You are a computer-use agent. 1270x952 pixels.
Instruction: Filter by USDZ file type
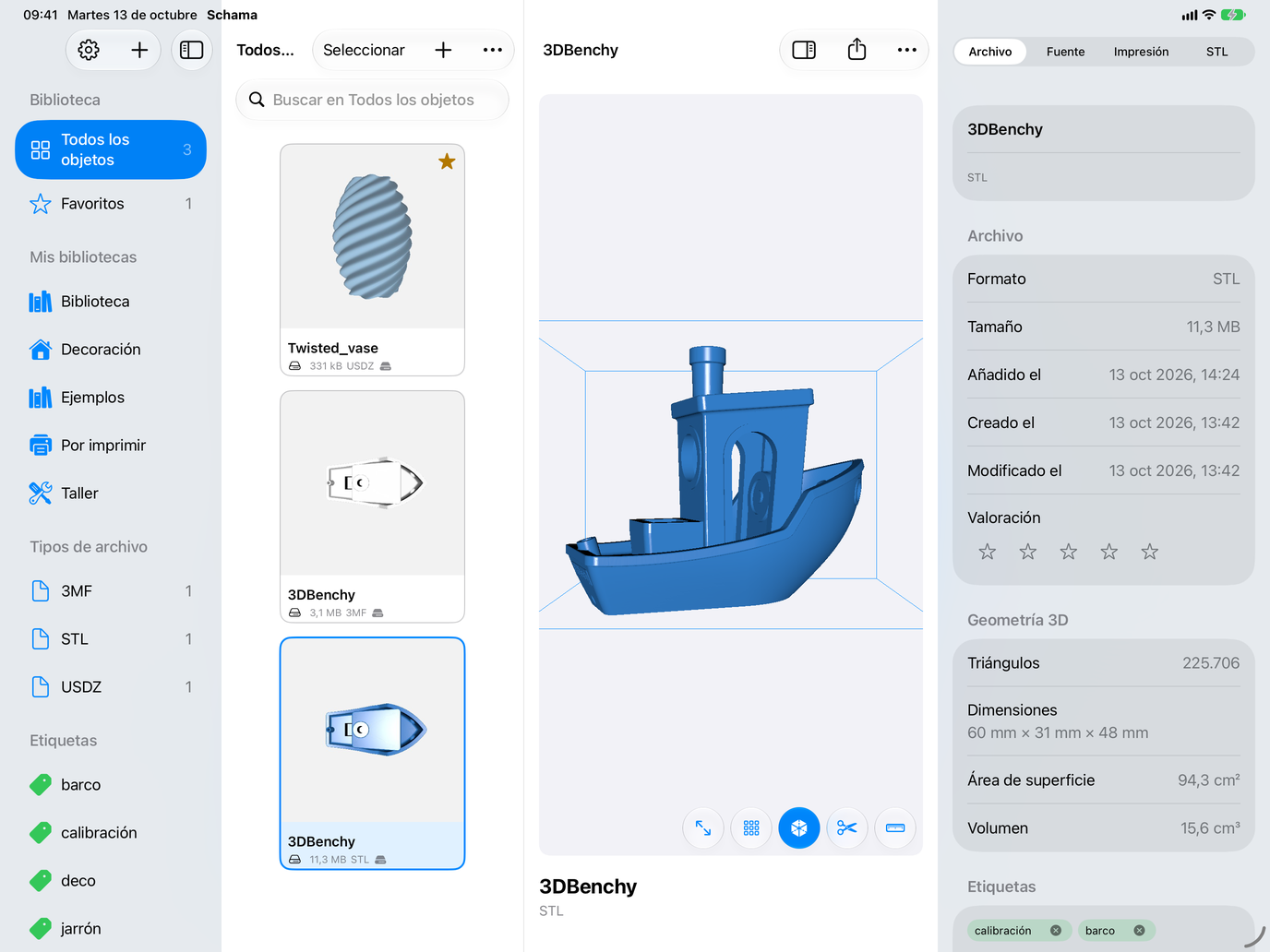coord(111,687)
